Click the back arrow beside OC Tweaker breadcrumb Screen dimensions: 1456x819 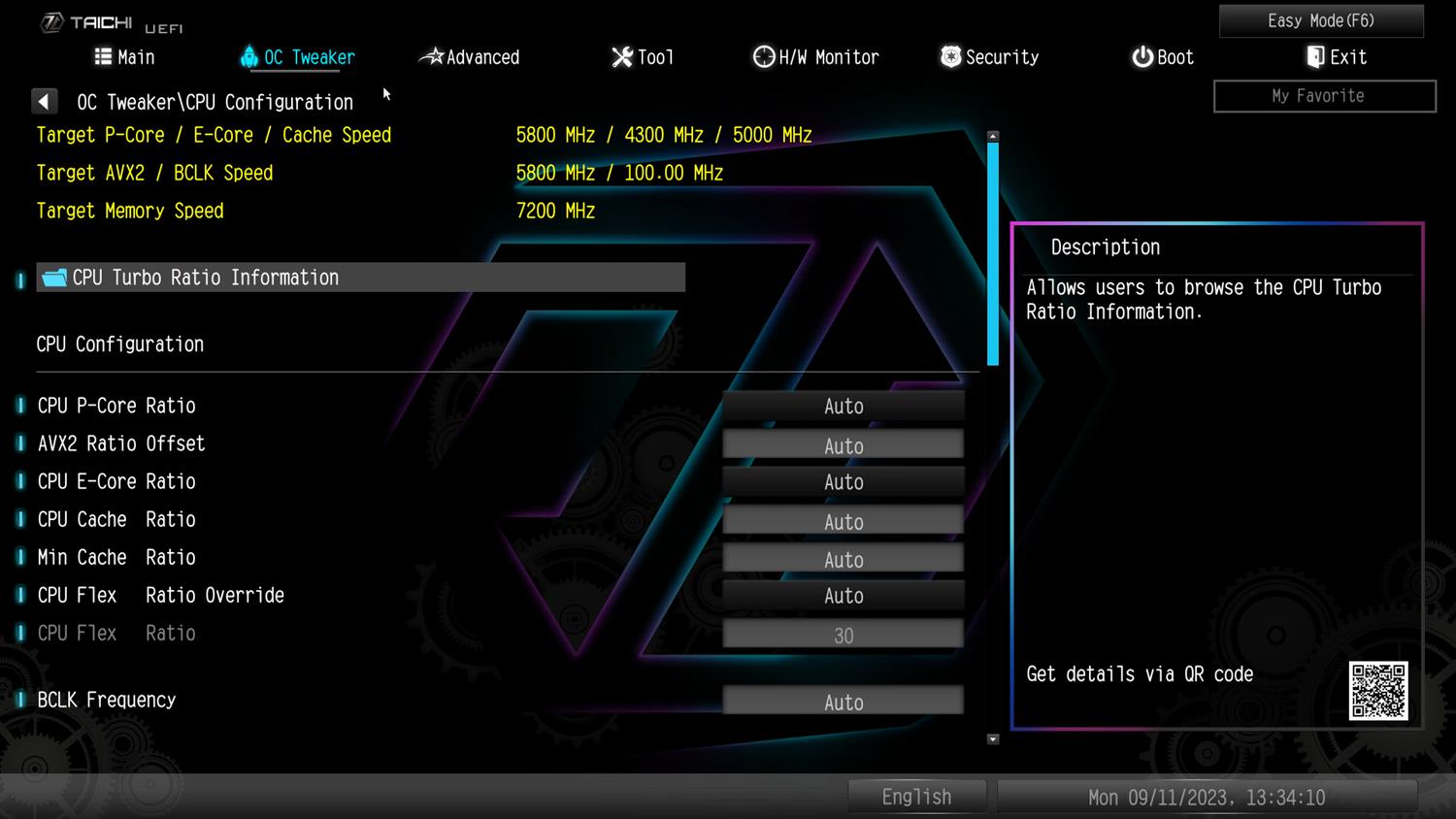[x=45, y=102]
